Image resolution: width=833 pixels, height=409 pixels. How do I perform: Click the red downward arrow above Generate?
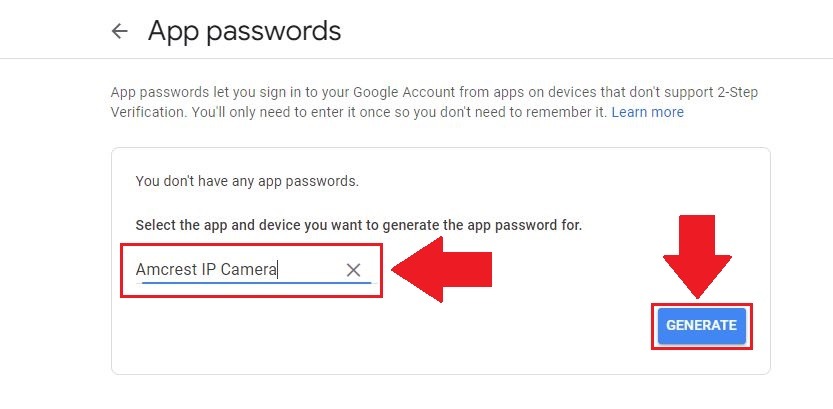(x=697, y=255)
